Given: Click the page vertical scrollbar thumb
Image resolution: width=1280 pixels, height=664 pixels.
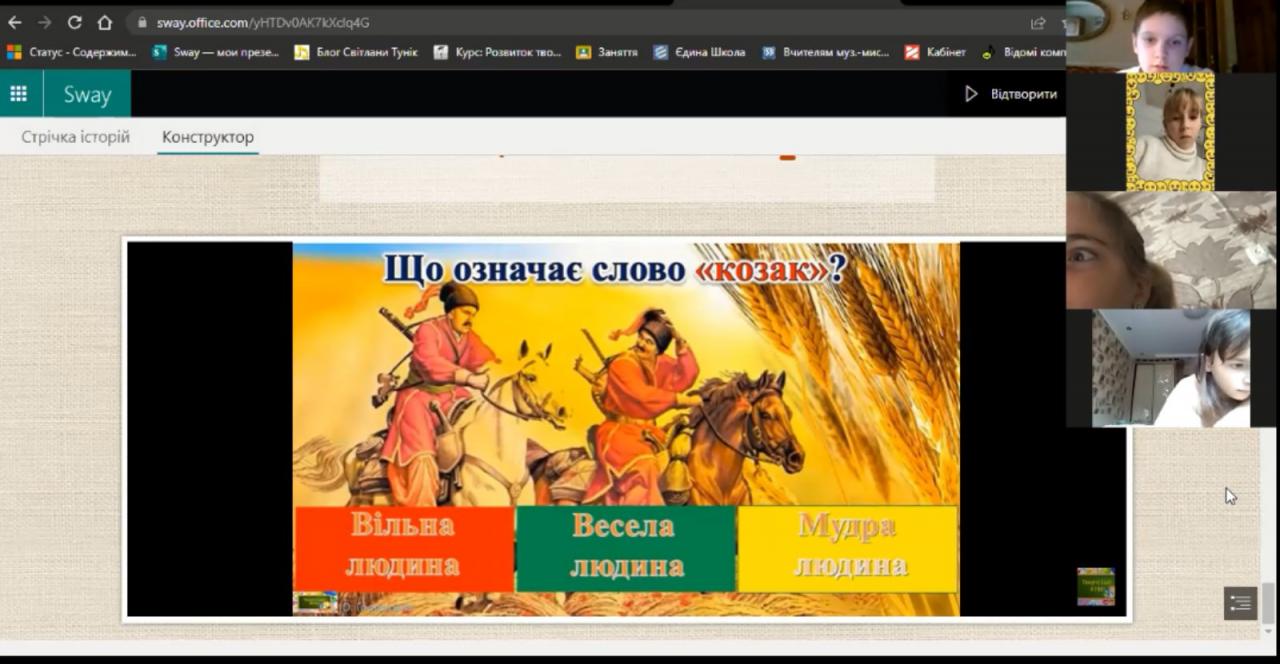Looking at the screenshot, I should pos(1269,603).
